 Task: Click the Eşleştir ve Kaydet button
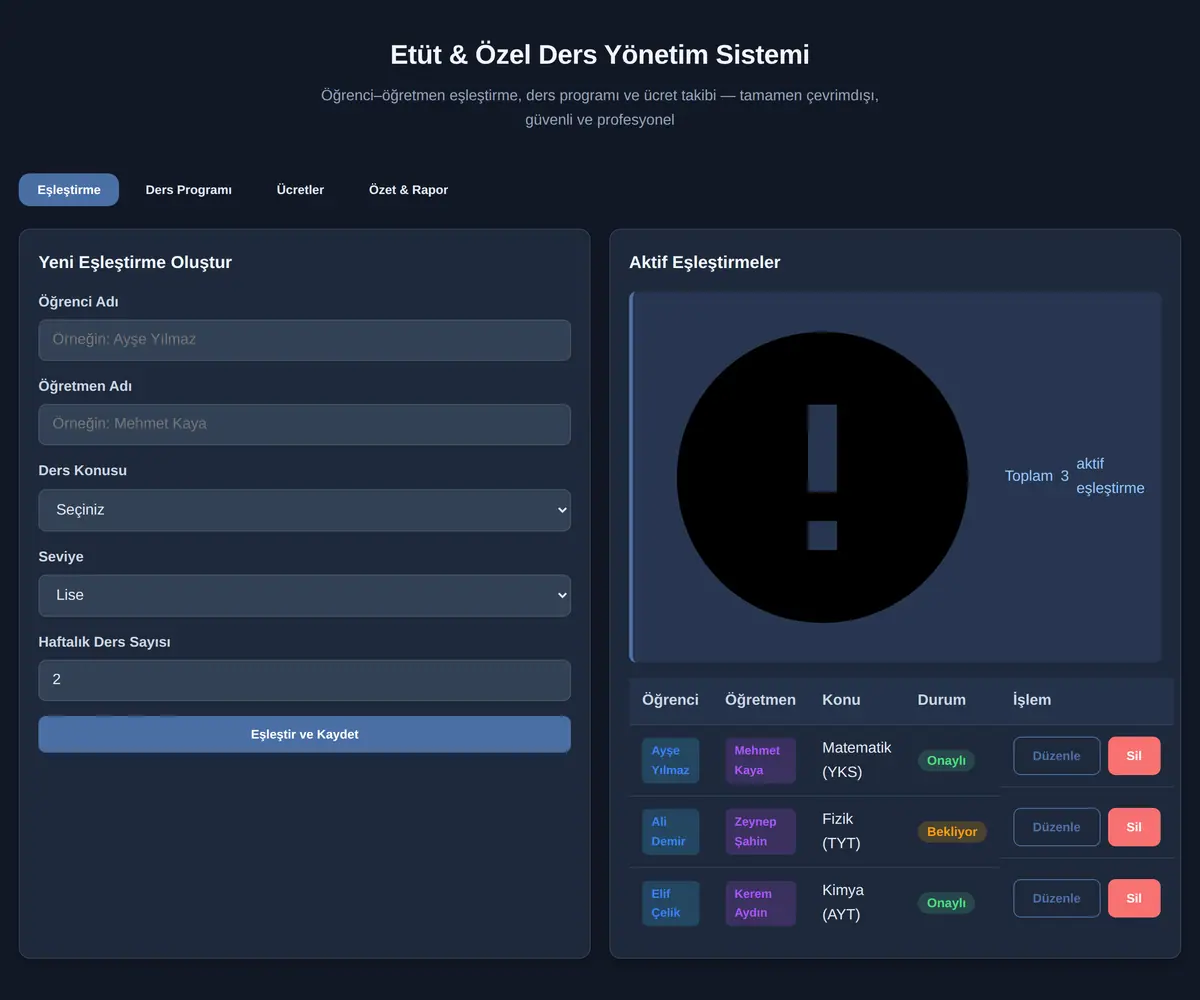(305, 734)
